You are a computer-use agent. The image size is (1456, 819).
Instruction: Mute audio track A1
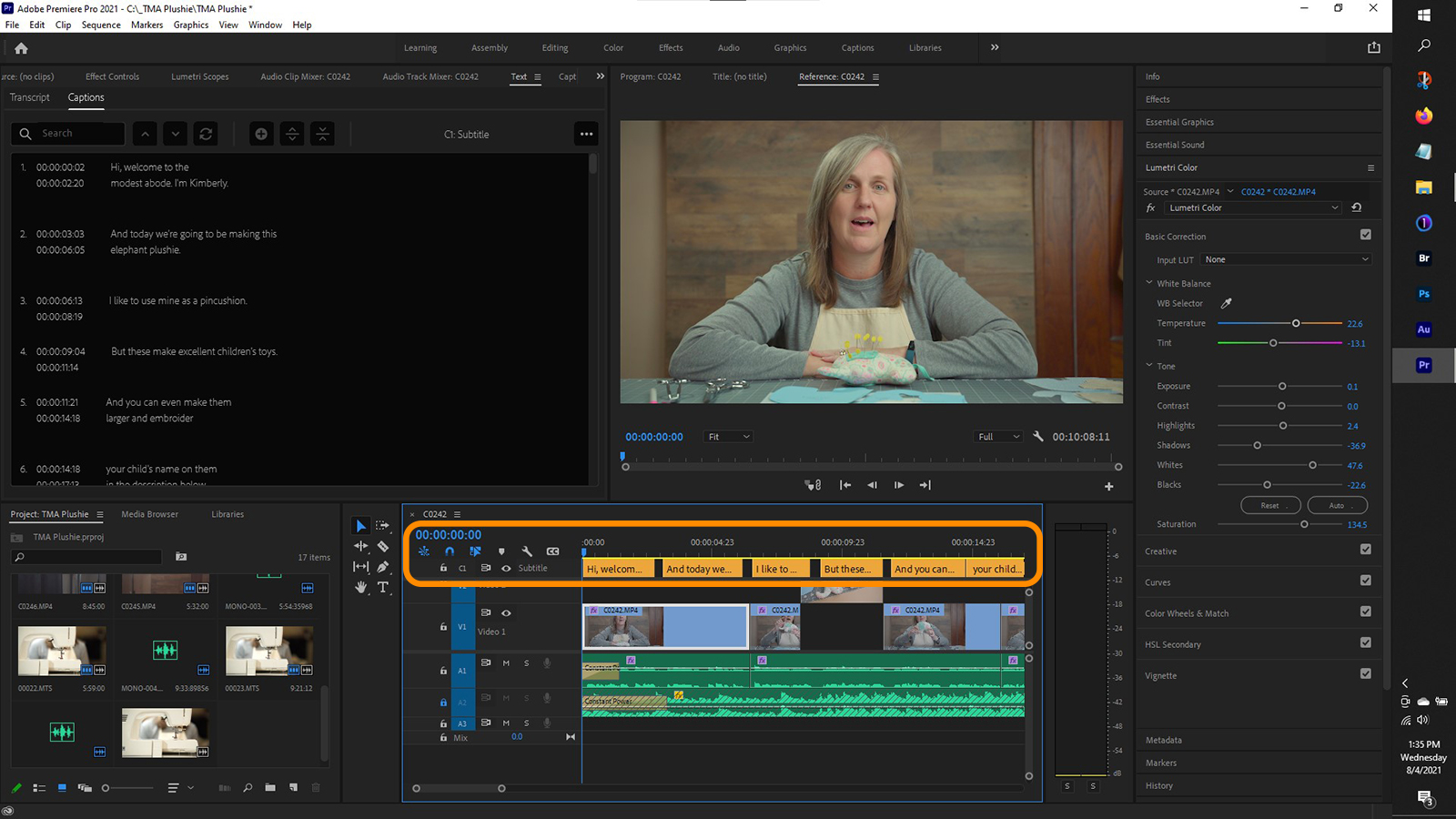[506, 663]
